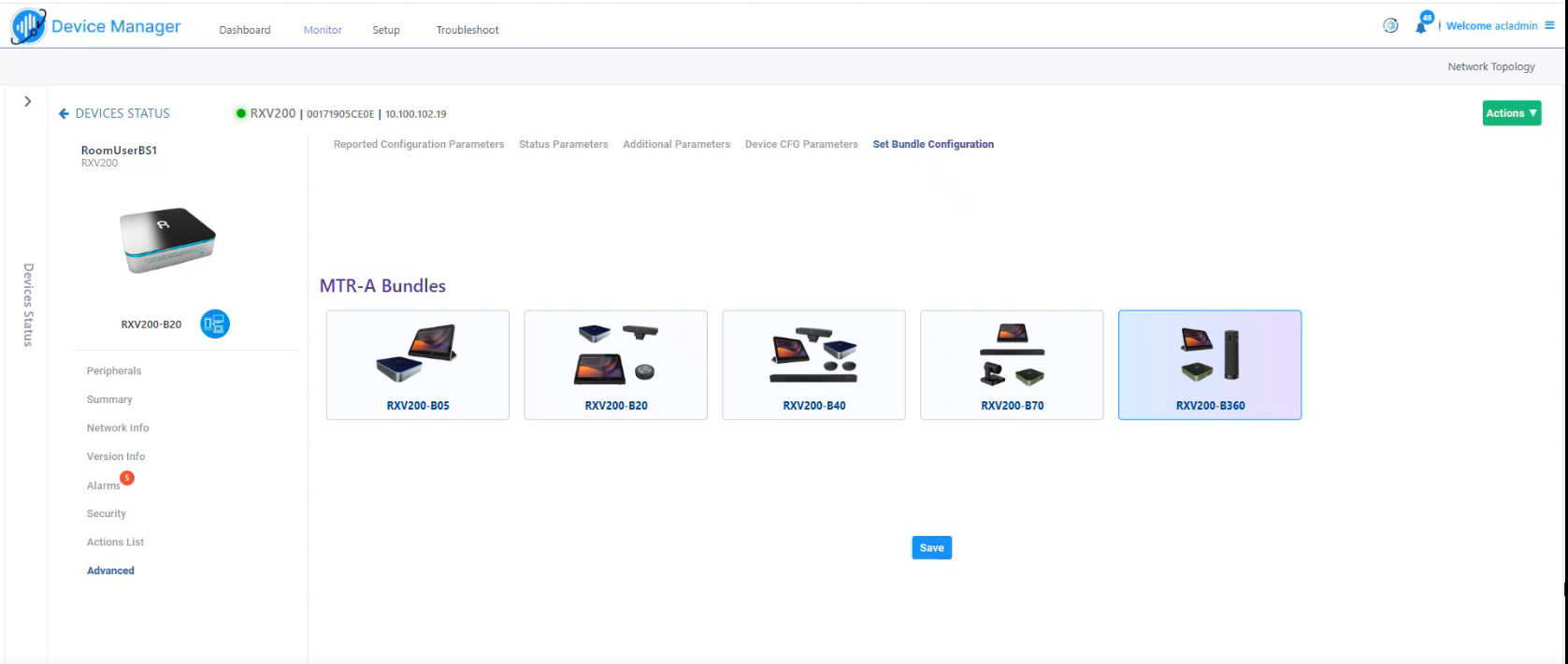Screen dimensions: 1568x664
Task: Open the Alarms section
Action: point(103,485)
